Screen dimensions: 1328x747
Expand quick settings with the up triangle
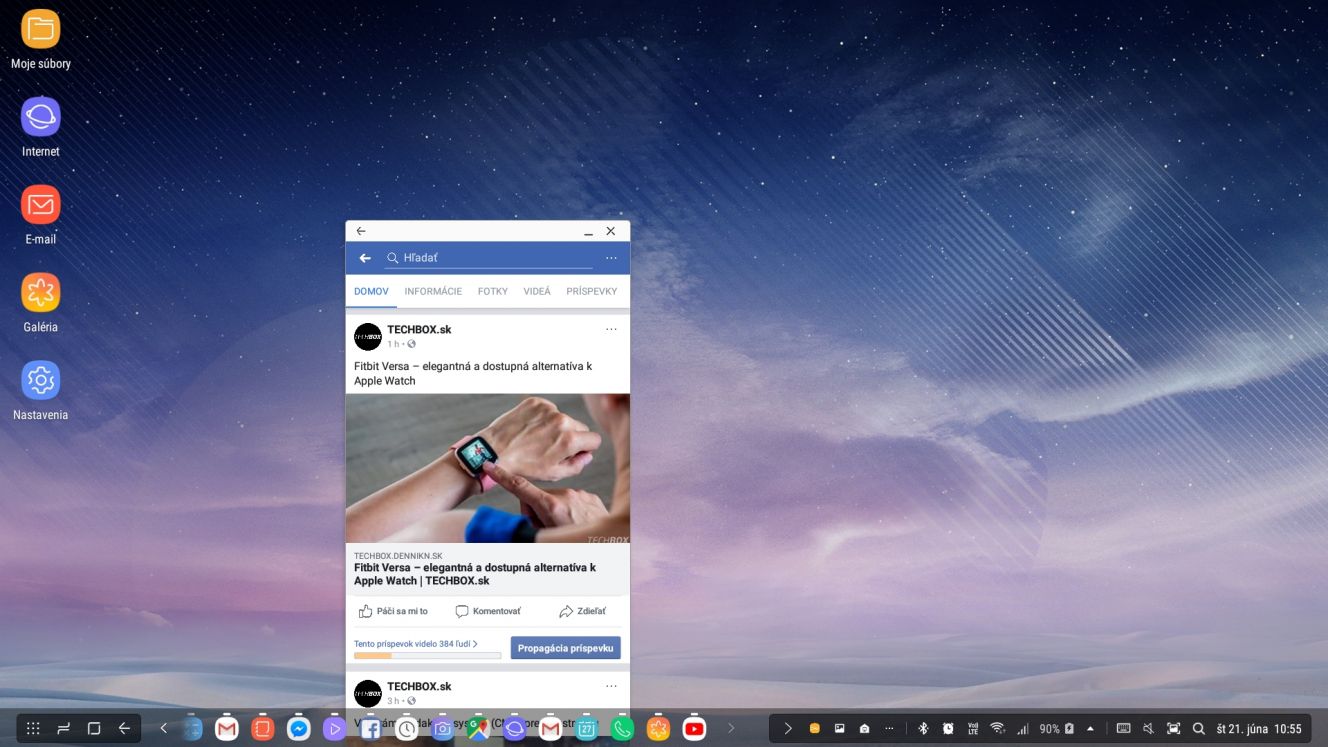[1090, 729]
